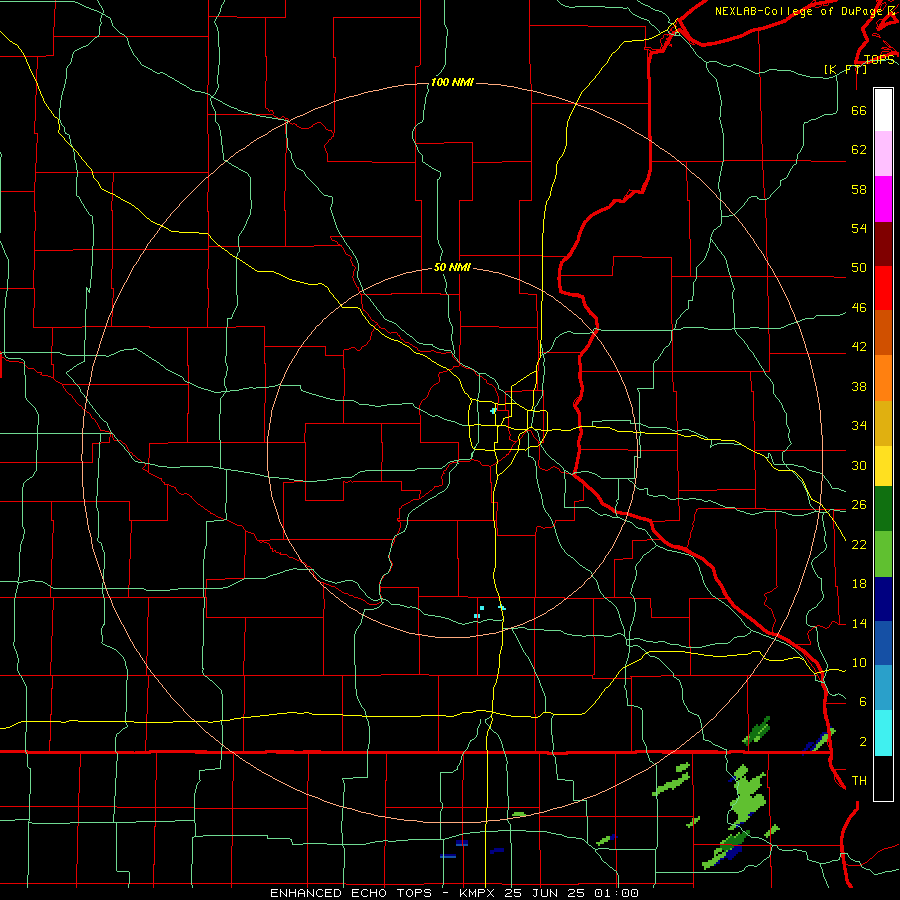Click the TH threshold legend label

coord(859,780)
